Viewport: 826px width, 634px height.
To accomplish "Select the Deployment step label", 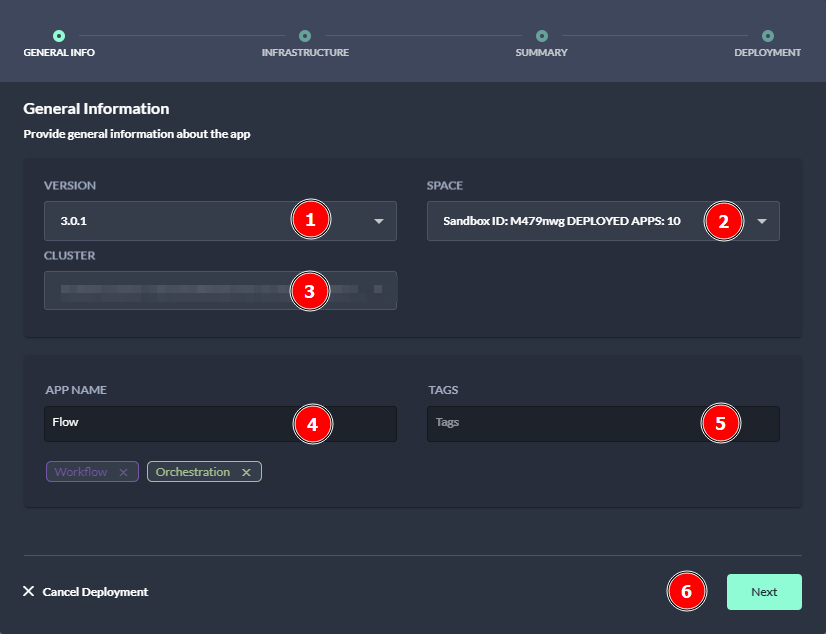I will tap(767, 53).
